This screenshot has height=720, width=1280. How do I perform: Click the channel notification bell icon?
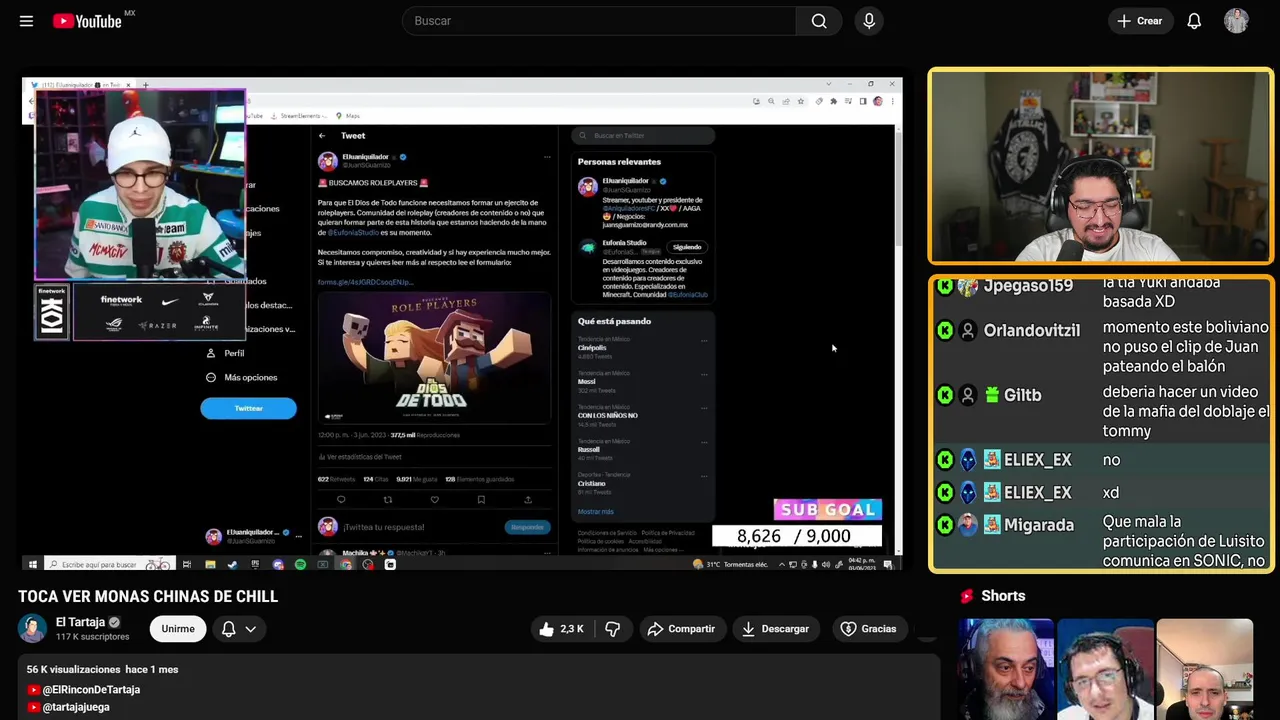228,629
